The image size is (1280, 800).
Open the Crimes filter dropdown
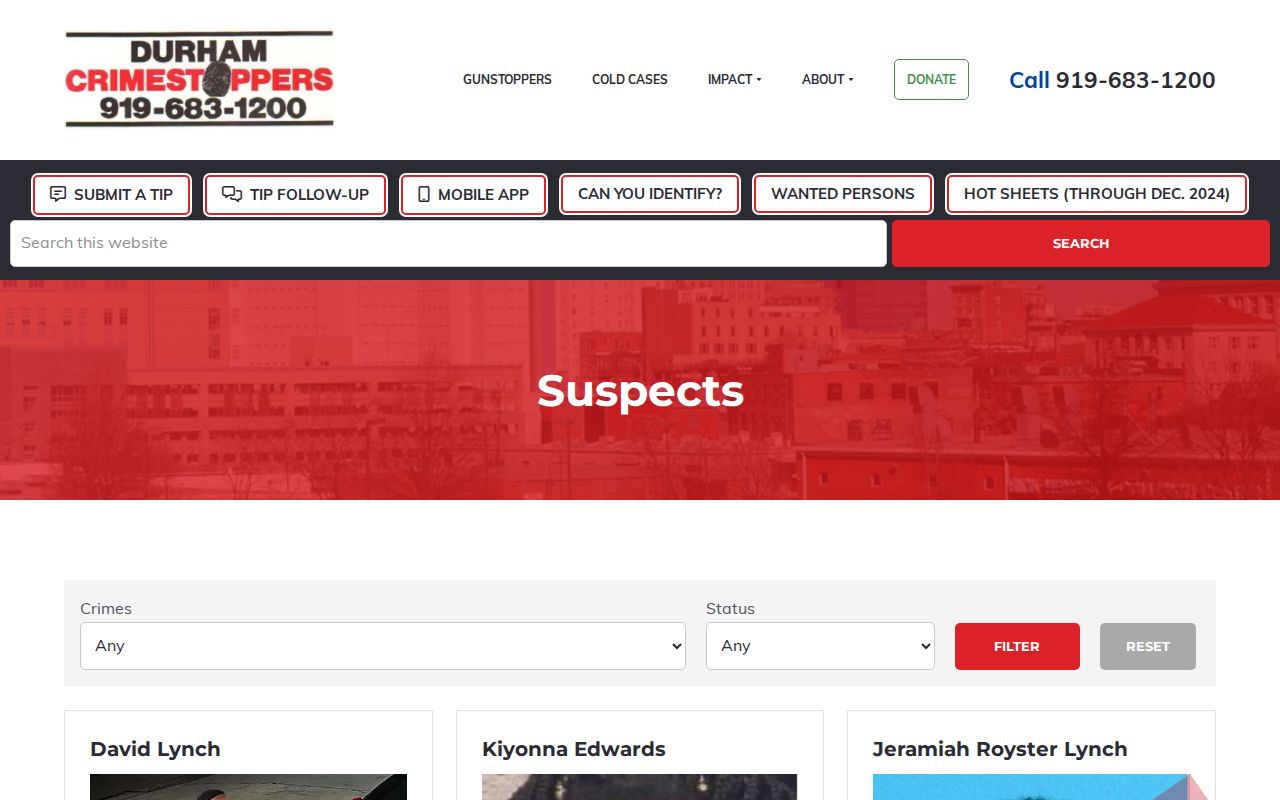[x=383, y=646]
